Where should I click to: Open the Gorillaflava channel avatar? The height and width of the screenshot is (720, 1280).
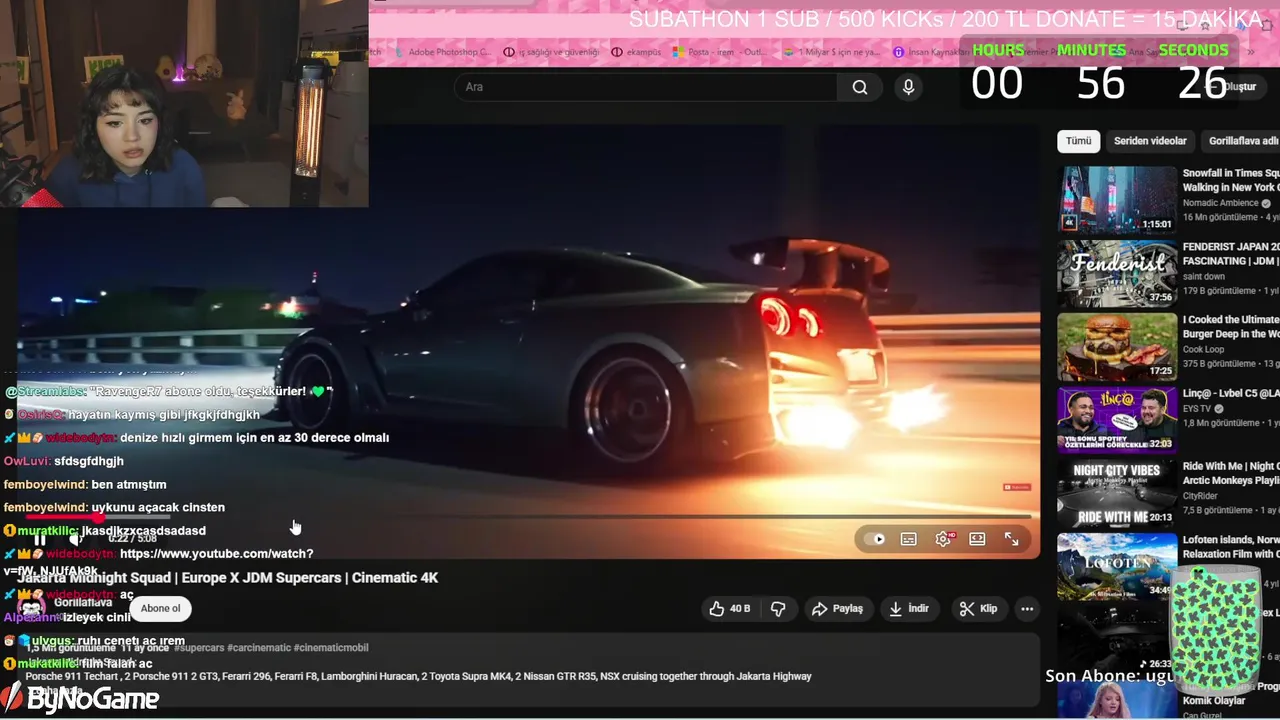(x=31, y=608)
